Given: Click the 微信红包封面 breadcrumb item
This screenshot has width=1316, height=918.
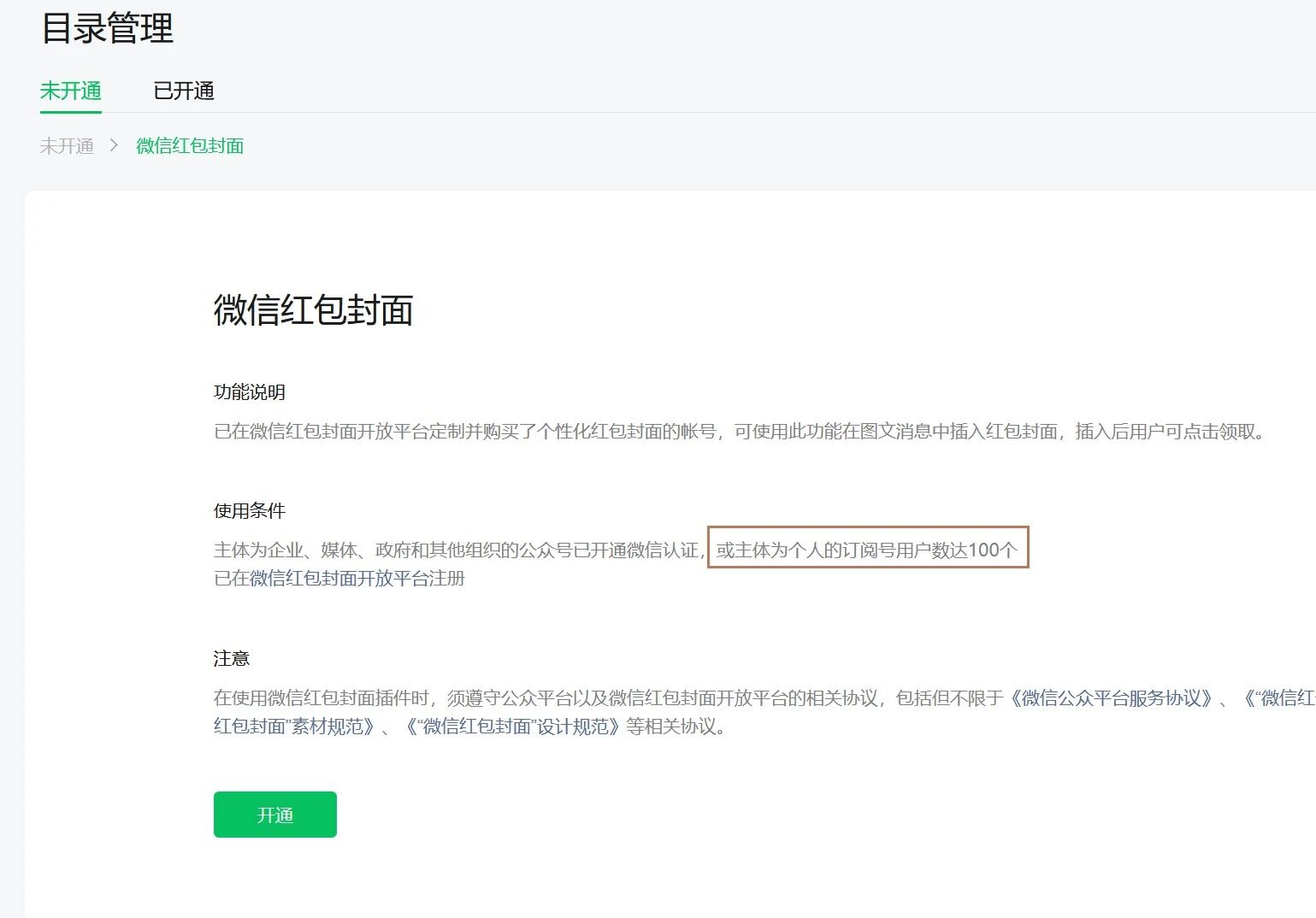Looking at the screenshot, I should click(190, 146).
